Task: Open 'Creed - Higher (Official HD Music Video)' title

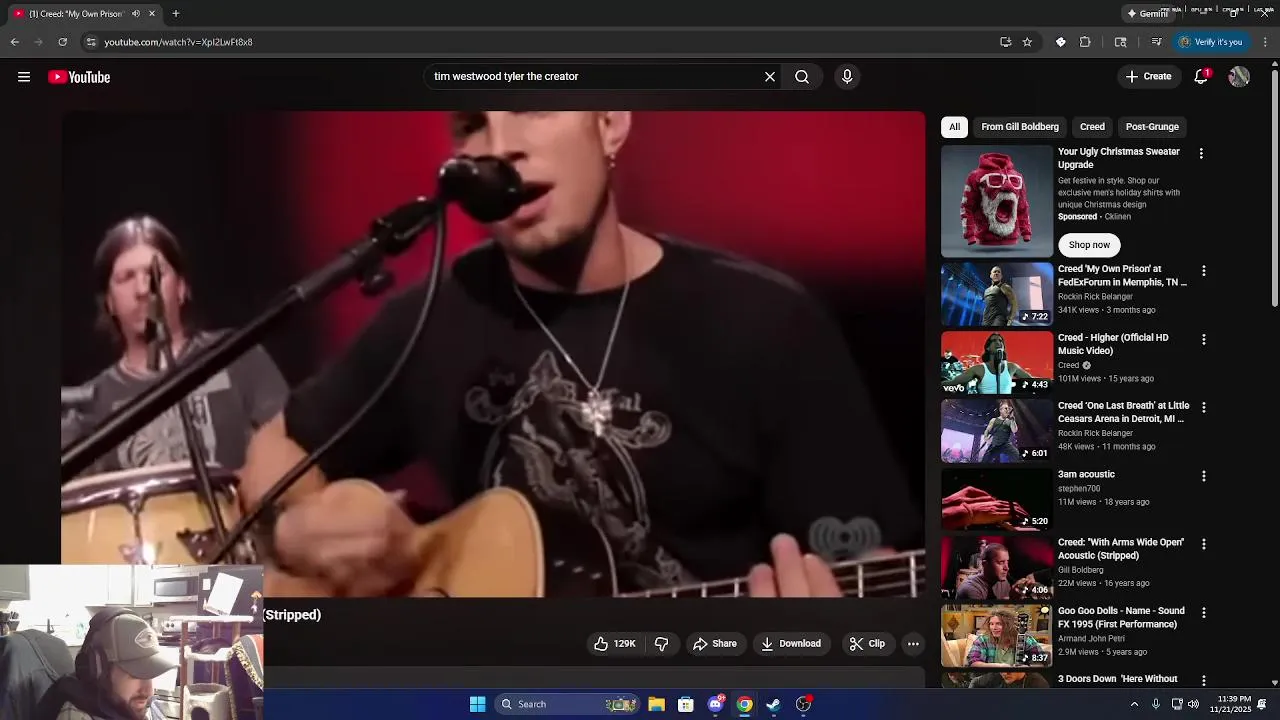Action: point(1113,344)
